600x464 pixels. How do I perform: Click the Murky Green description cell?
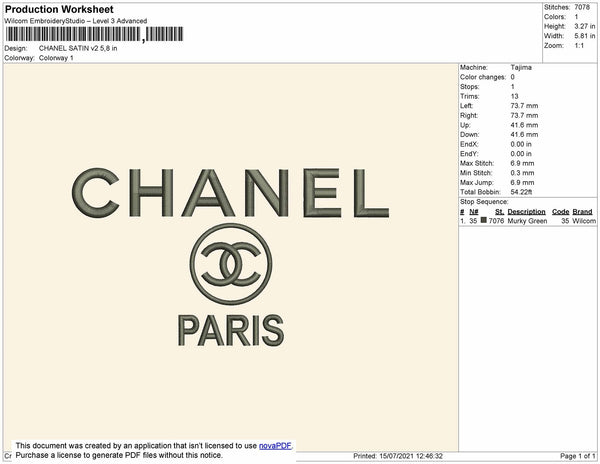point(527,221)
